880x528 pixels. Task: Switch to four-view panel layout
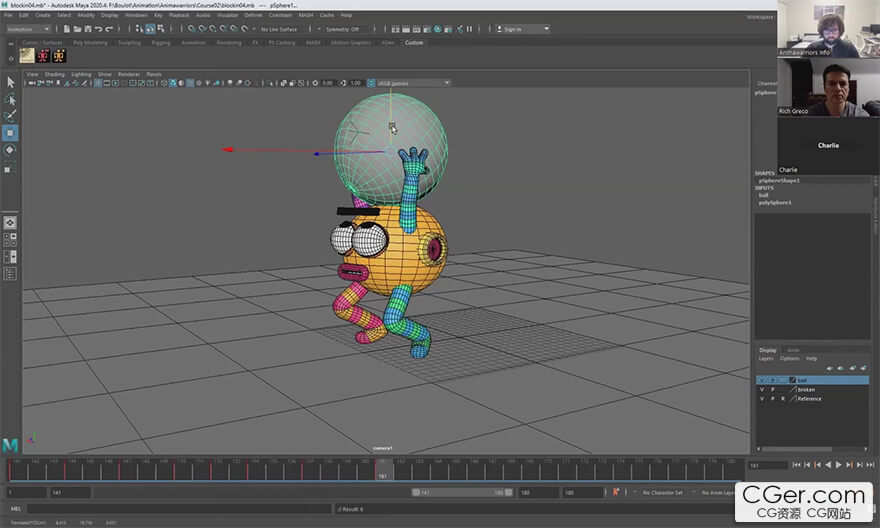(10, 240)
